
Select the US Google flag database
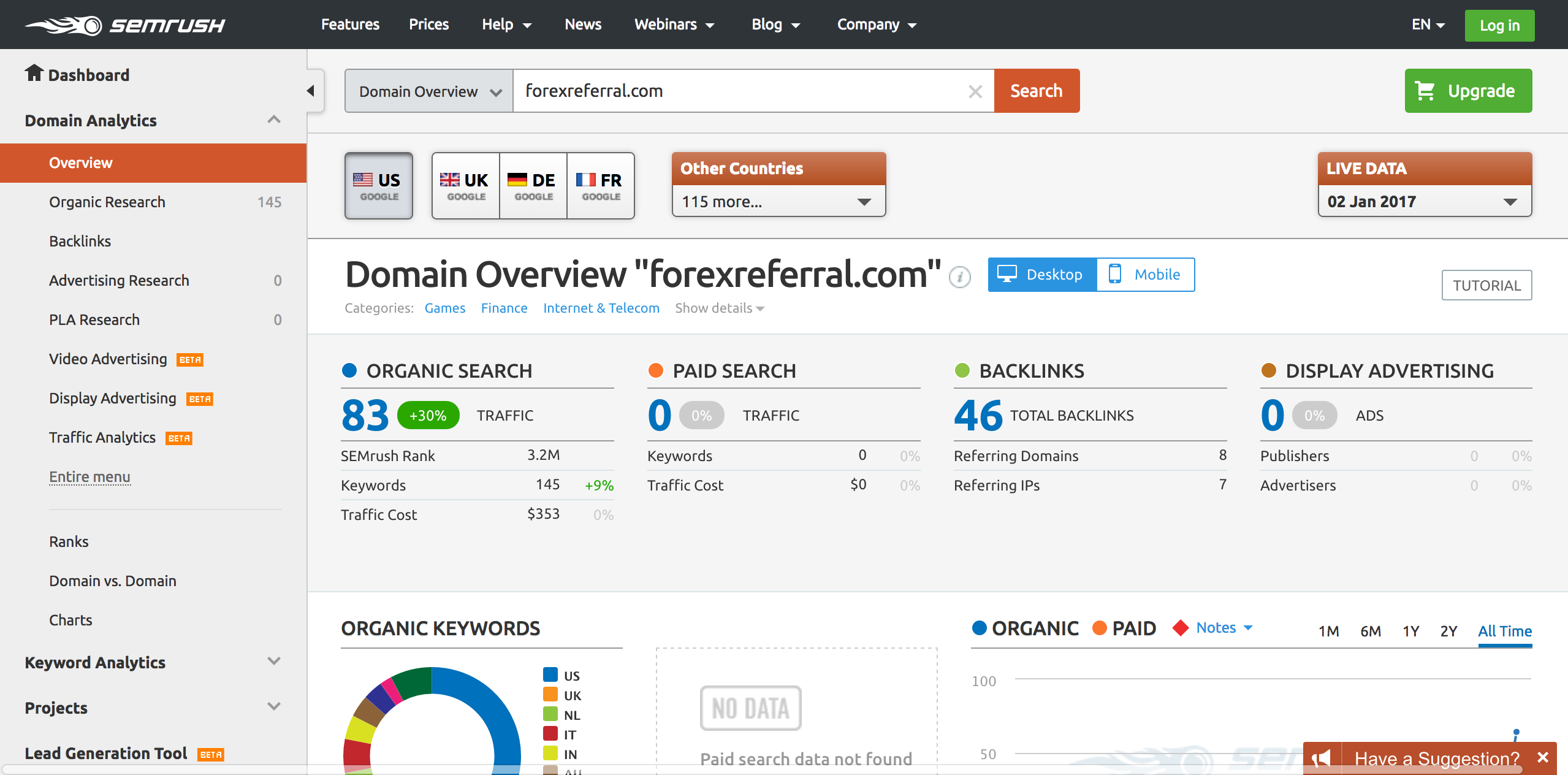378,186
